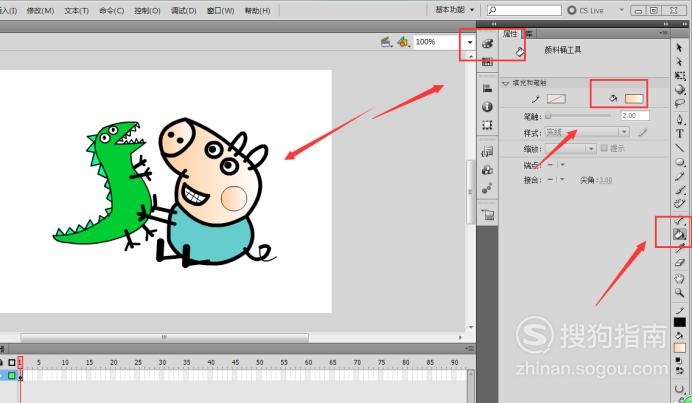Select the Zoom magnifier tool
The height and width of the screenshot is (403, 692).
tap(680, 293)
